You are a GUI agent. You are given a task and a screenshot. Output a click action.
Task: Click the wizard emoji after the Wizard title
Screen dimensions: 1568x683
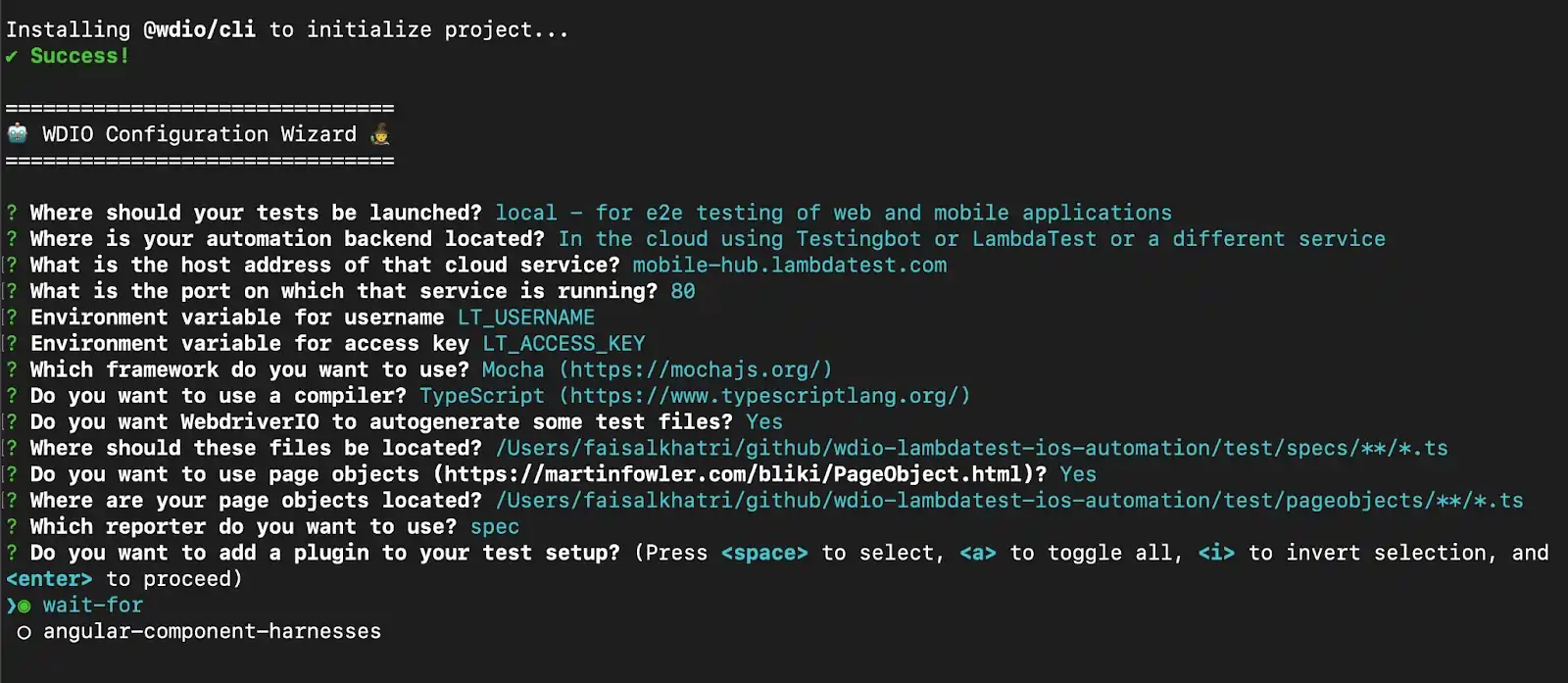pyautogui.click(x=380, y=133)
